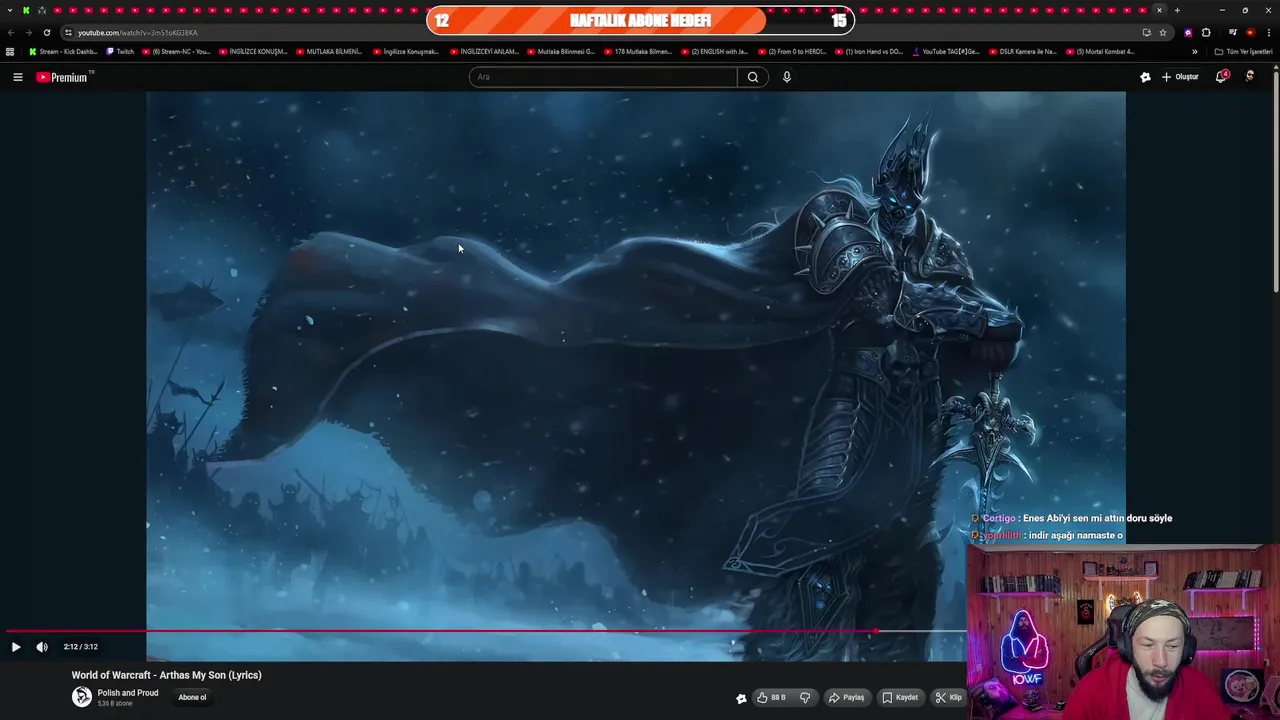
Task: Open the MUTLAKA BİLMENİ... bookmark
Action: tap(329, 52)
